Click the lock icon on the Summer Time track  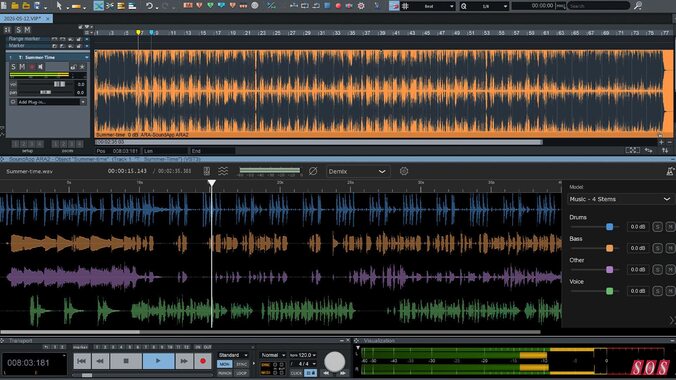(73, 67)
